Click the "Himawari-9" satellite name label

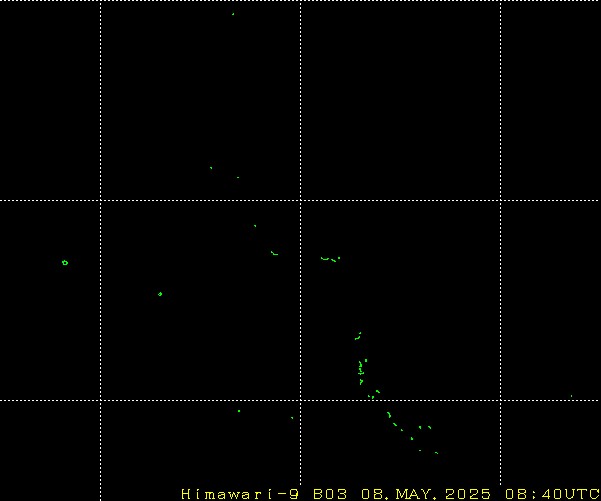point(240,494)
